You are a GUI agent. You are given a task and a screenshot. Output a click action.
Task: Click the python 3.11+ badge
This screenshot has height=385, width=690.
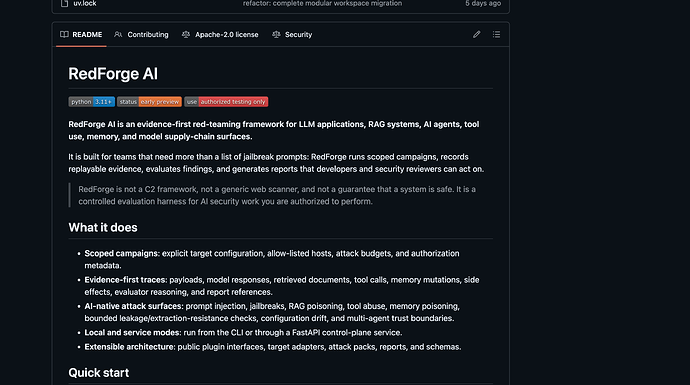point(92,102)
